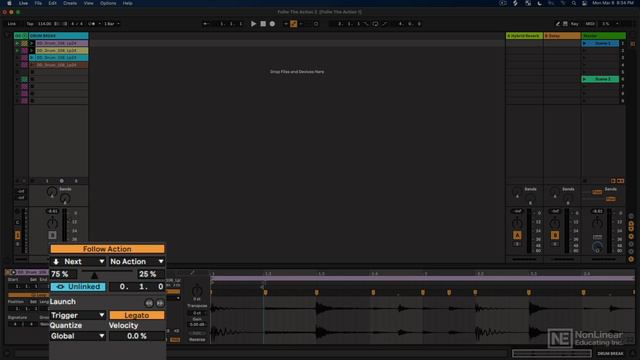Viewport: 640px width, 360px height.
Task: Toggle the orange session automation arm button
Action: (x=293, y=24)
